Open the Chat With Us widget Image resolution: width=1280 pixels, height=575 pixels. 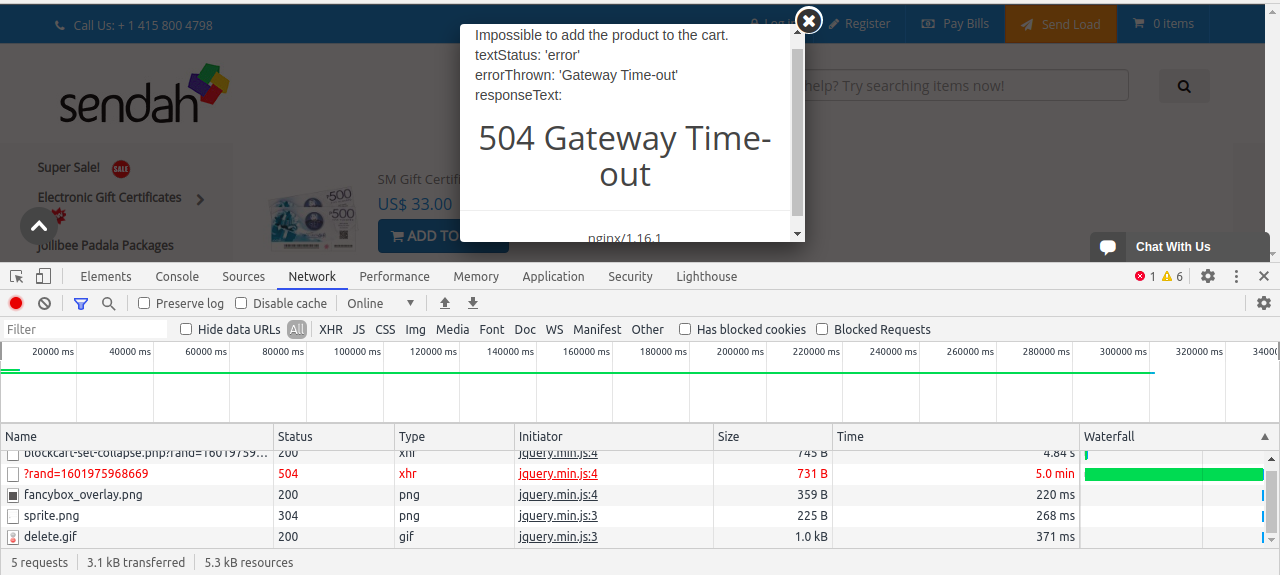[1179, 247]
